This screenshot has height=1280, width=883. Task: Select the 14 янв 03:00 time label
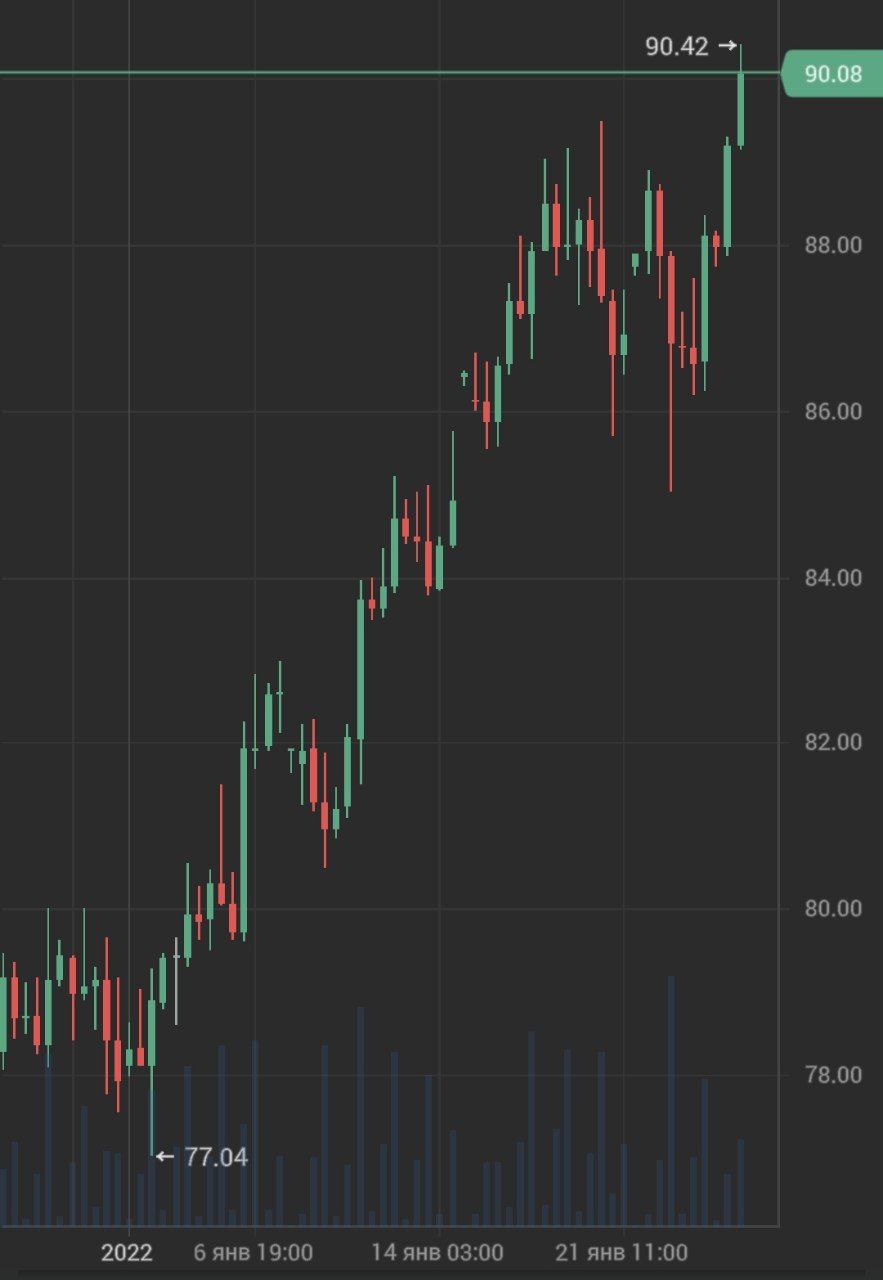click(437, 1252)
